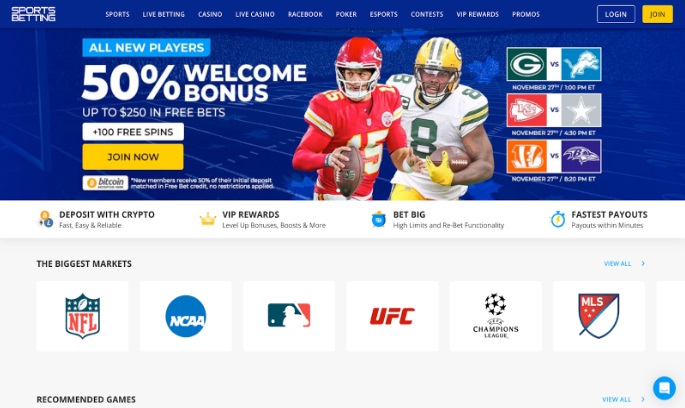
Task: Select the Packers vs Lions matchup
Action: [554, 64]
